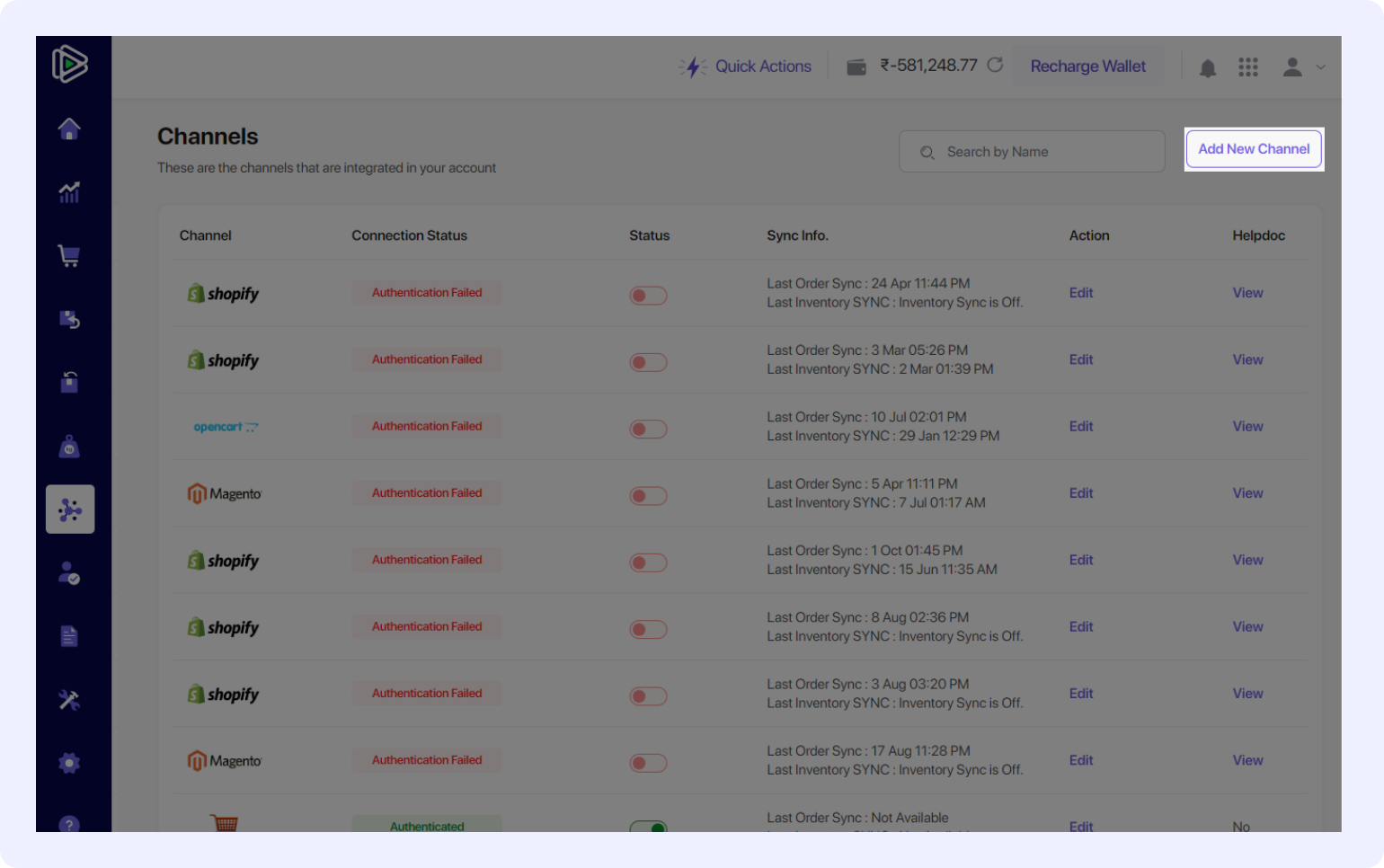Click the notification bell icon
1384x868 pixels.
[1208, 67]
